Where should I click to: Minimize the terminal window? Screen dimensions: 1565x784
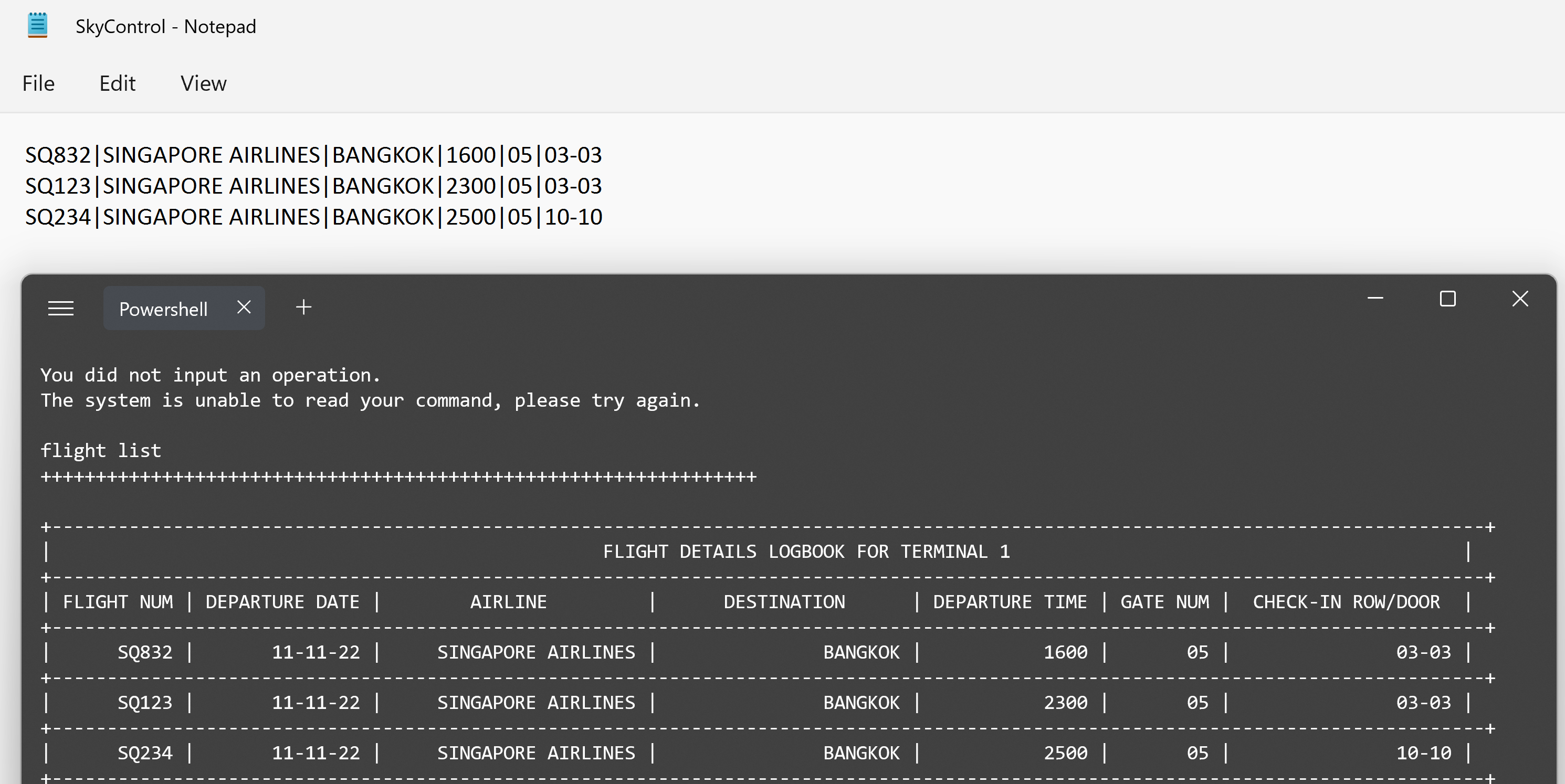pos(1375,298)
